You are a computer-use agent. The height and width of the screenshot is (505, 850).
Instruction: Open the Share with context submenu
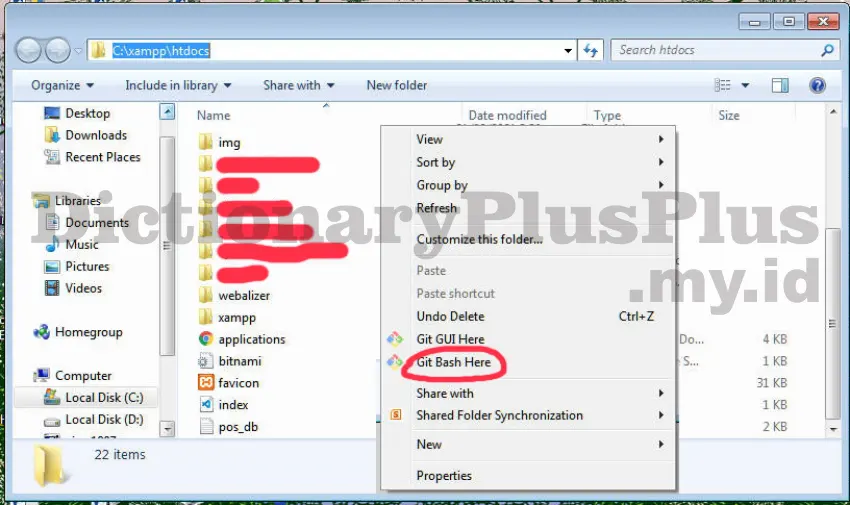click(528, 393)
